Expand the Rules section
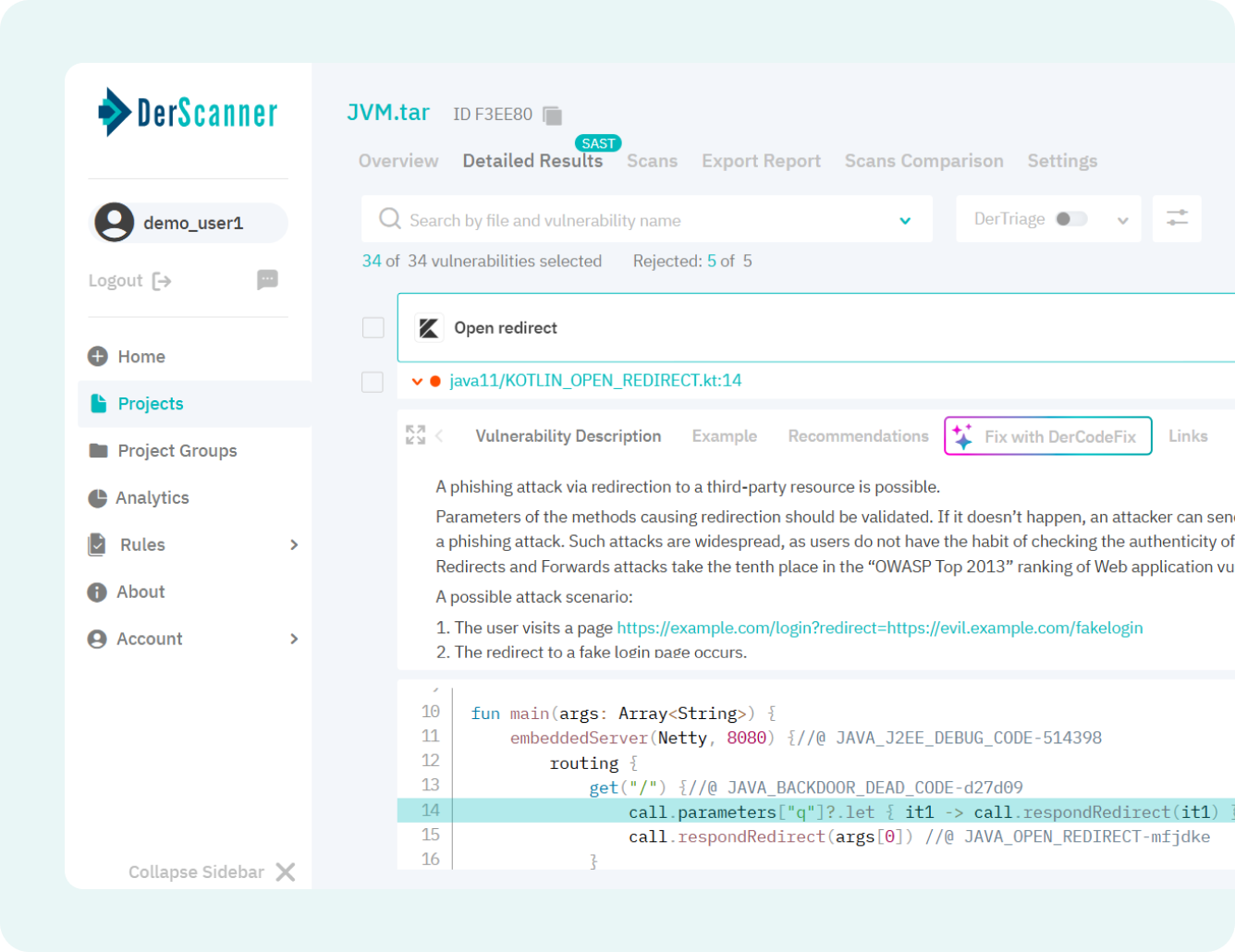This screenshot has height=952, width=1235. pyautogui.click(x=294, y=544)
